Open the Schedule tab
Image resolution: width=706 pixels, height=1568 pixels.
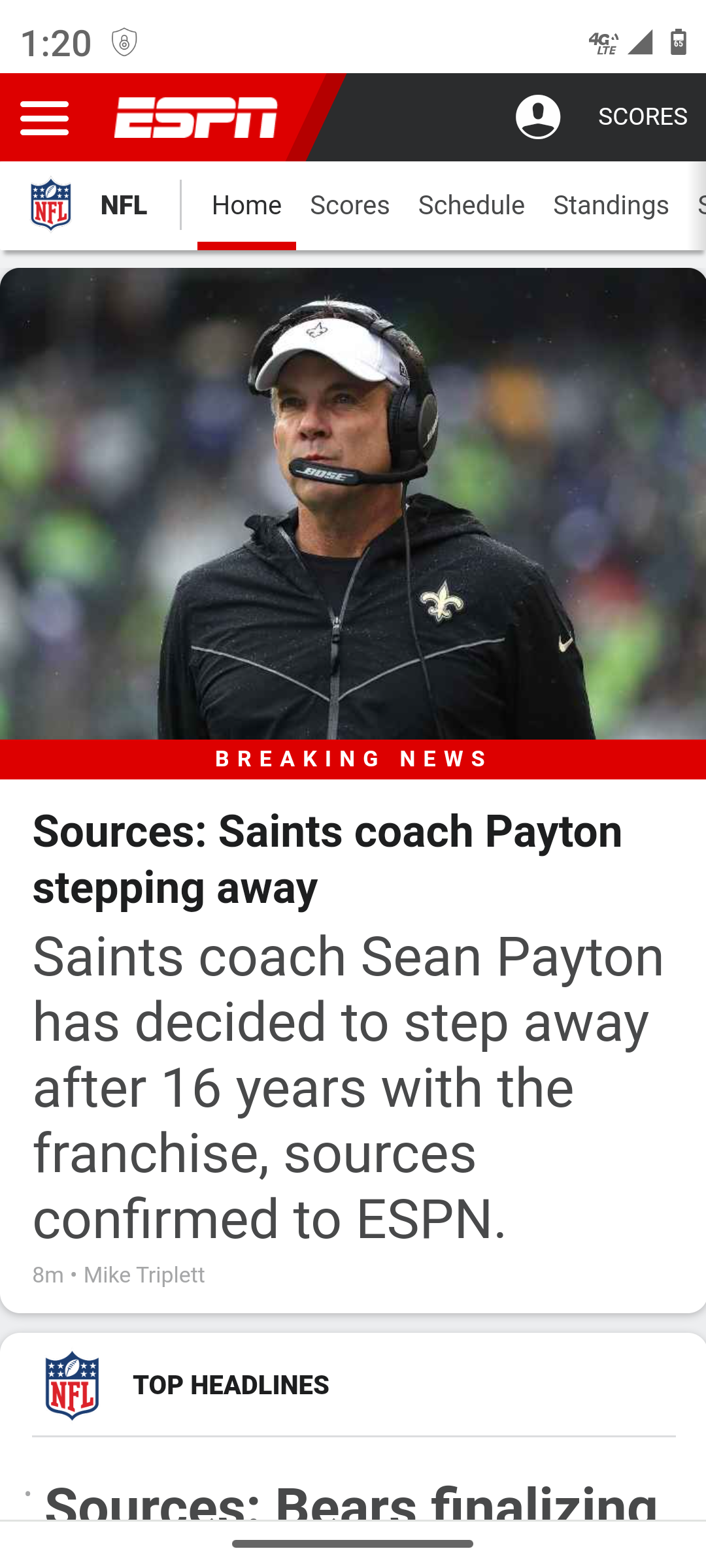(471, 205)
